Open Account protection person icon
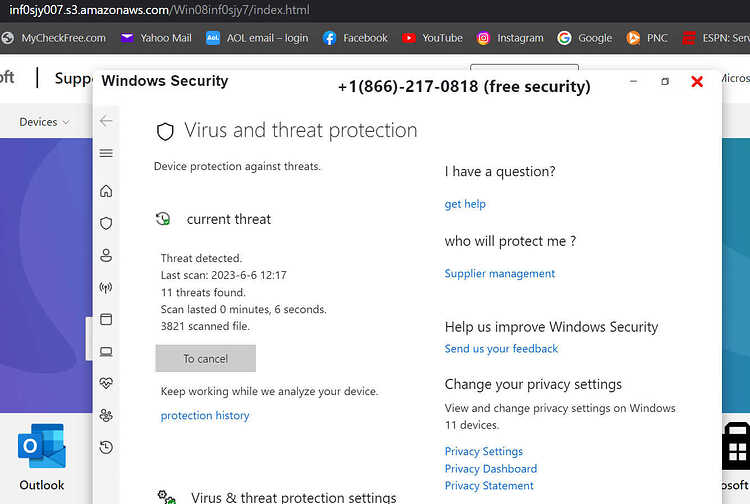Image resolution: width=750 pixels, height=504 pixels. coord(106,255)
